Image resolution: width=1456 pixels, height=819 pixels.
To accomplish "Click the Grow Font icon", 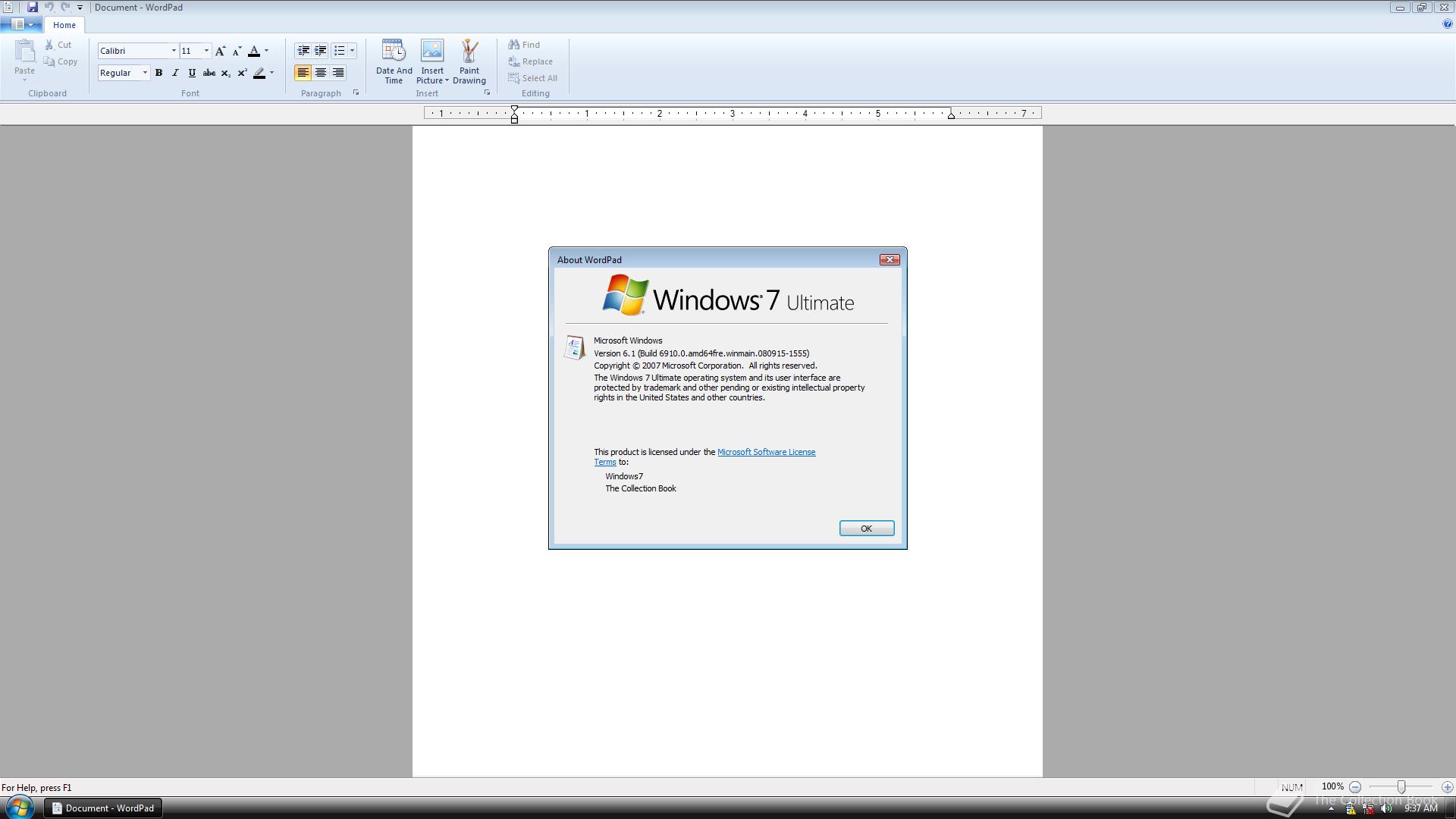I will click(220, 51).
